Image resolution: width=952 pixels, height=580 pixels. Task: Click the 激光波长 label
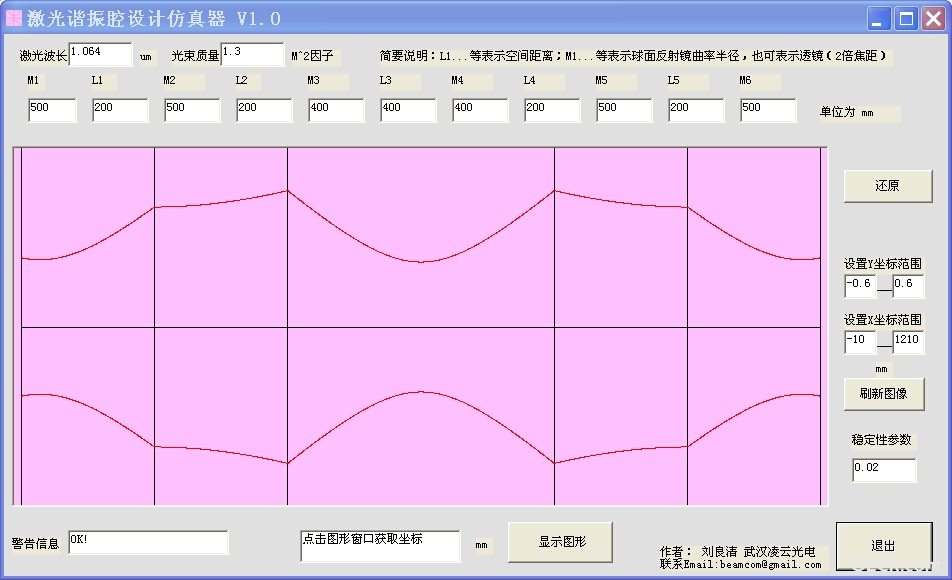coord(43,56)
